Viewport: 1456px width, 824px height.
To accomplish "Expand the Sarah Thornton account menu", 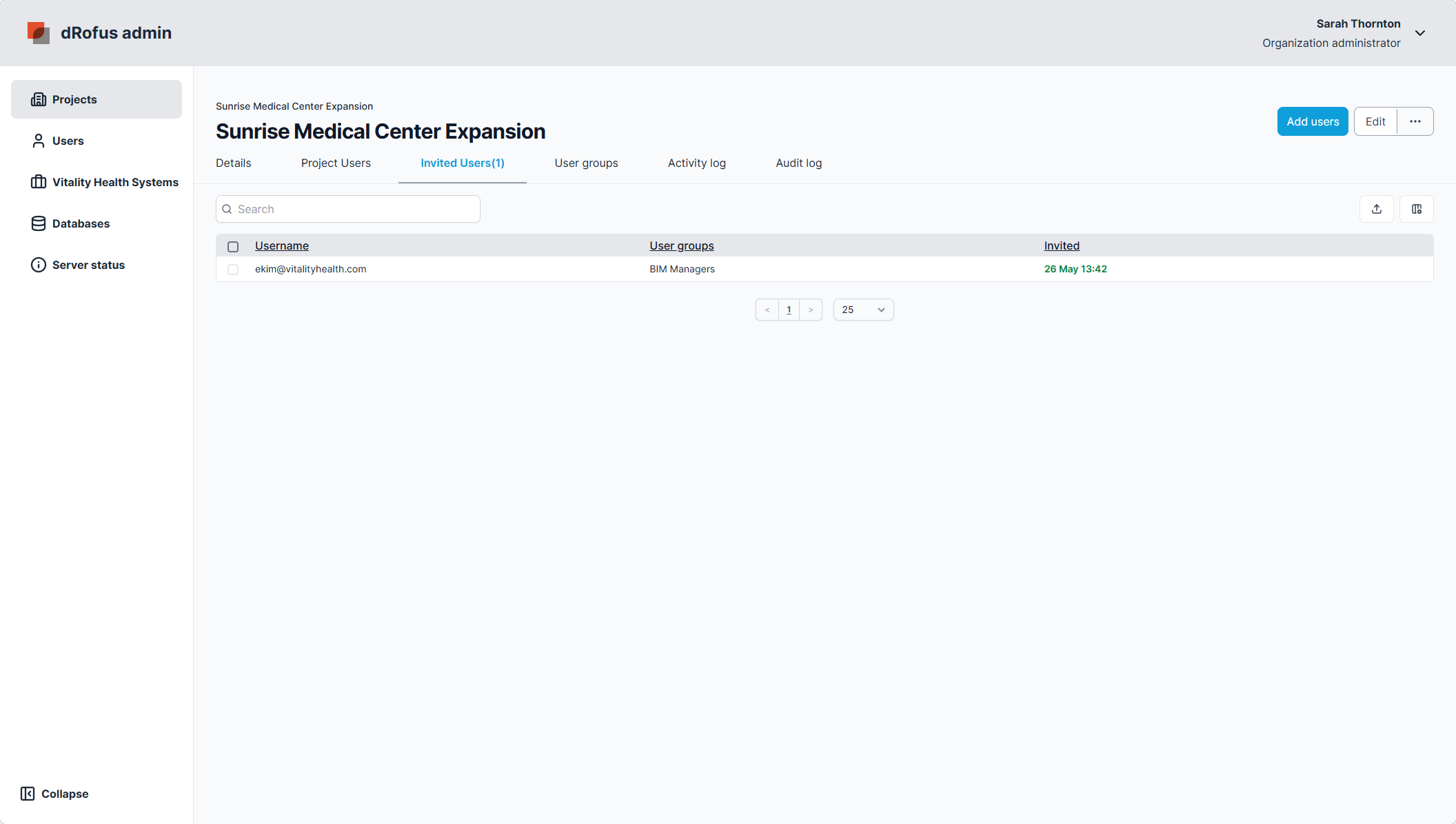I will 1420,33.
